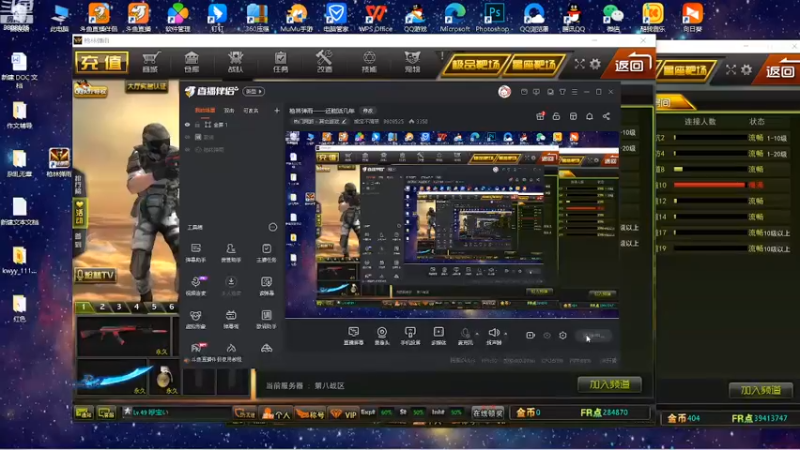Click 返回 button in the right background game window
This screenshot has height=450, width=800.
click(x=780, y=70)
